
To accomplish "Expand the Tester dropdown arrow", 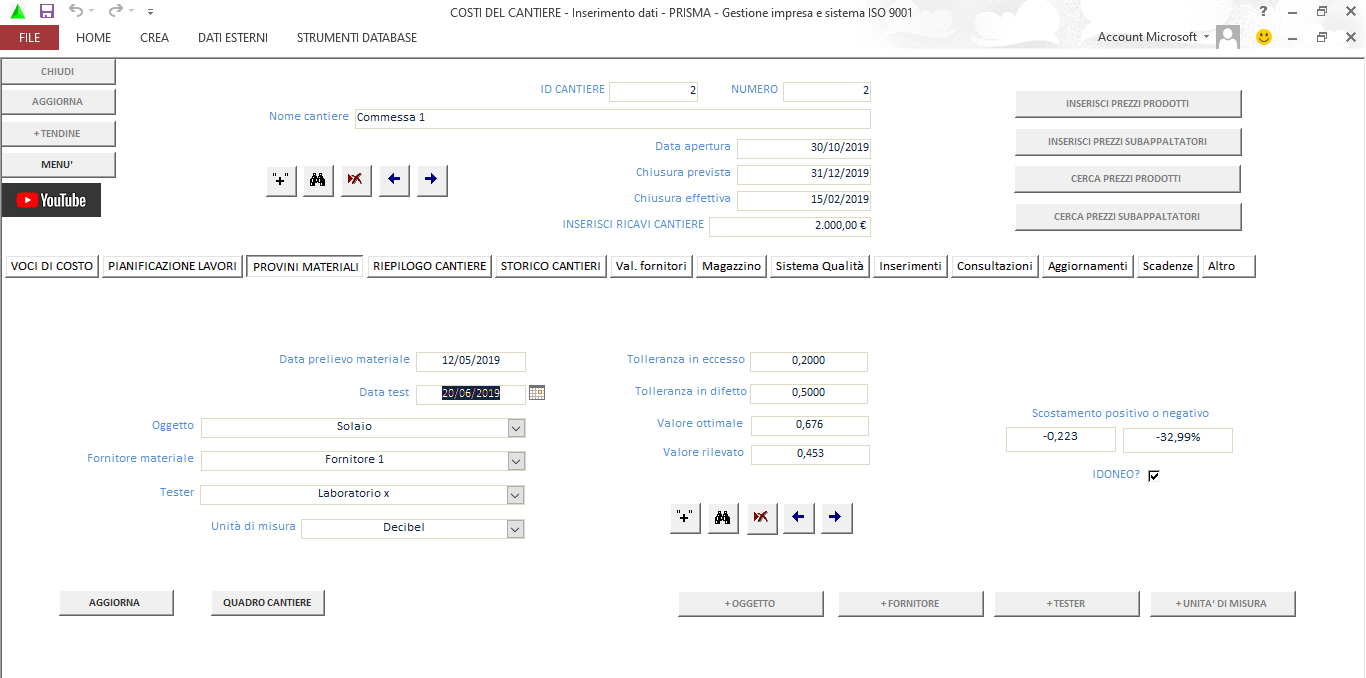I will click(x=516, y=495).
